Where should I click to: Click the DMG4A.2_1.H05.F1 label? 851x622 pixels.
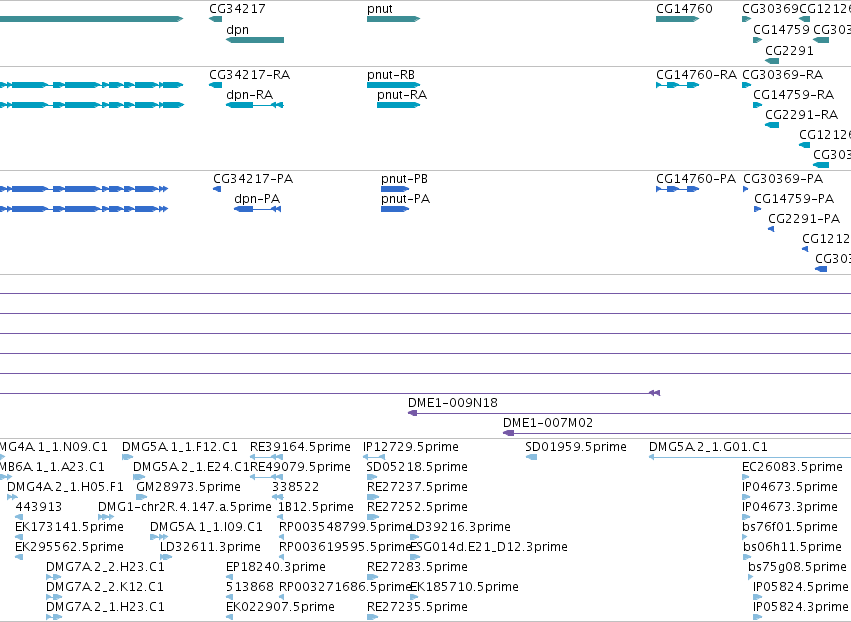pos(65,487)
